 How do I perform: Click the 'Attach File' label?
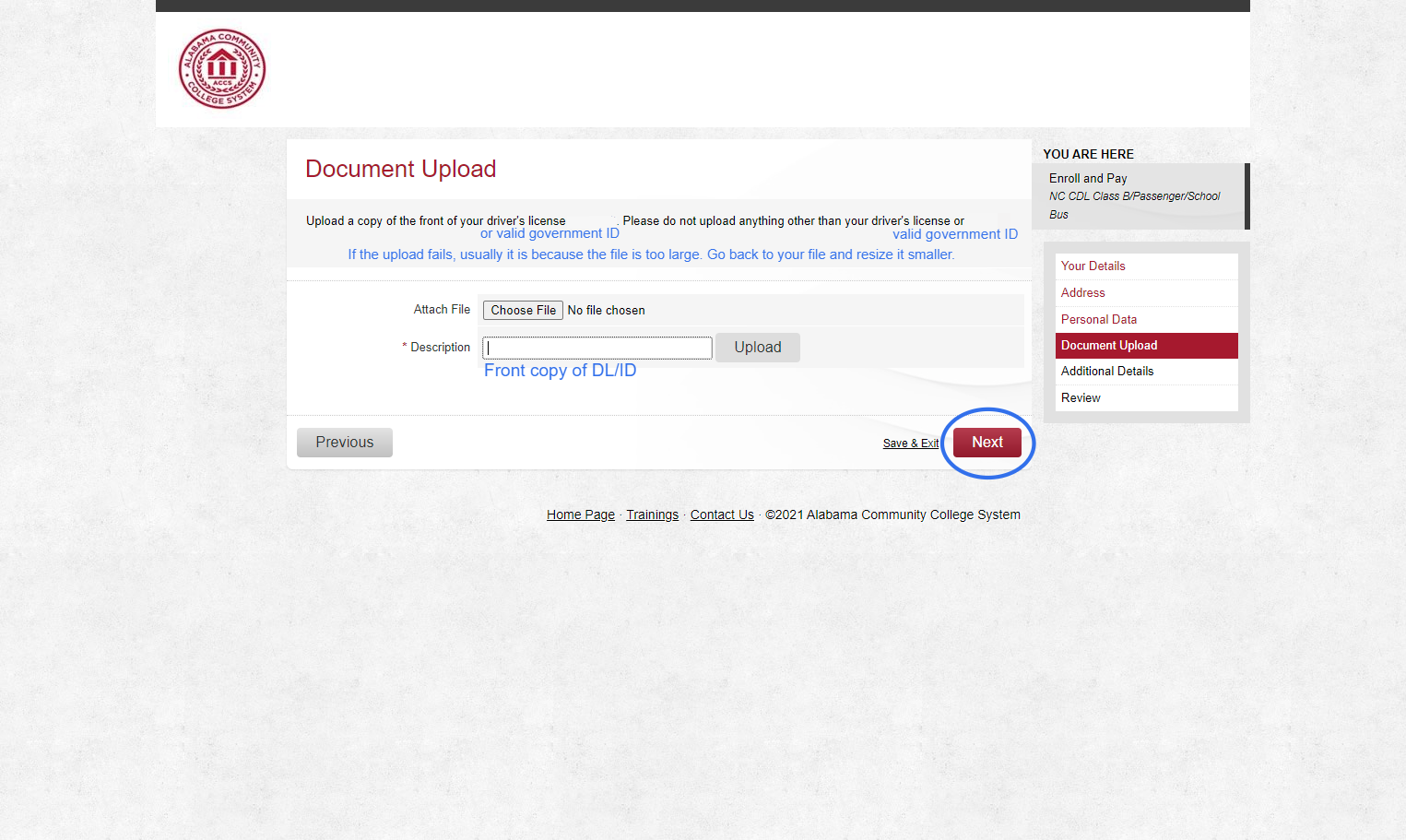pos(442,310)
